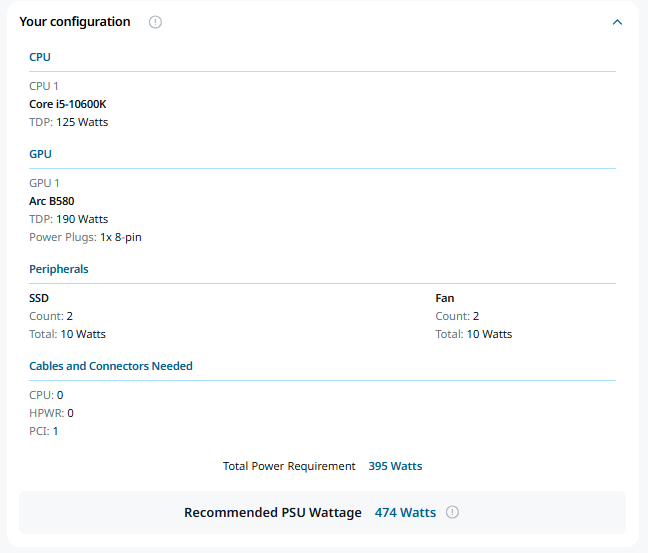This screenshot has width=648, height=553.
Task: Click the CPU 1 label
Action: tap(44, 86)
